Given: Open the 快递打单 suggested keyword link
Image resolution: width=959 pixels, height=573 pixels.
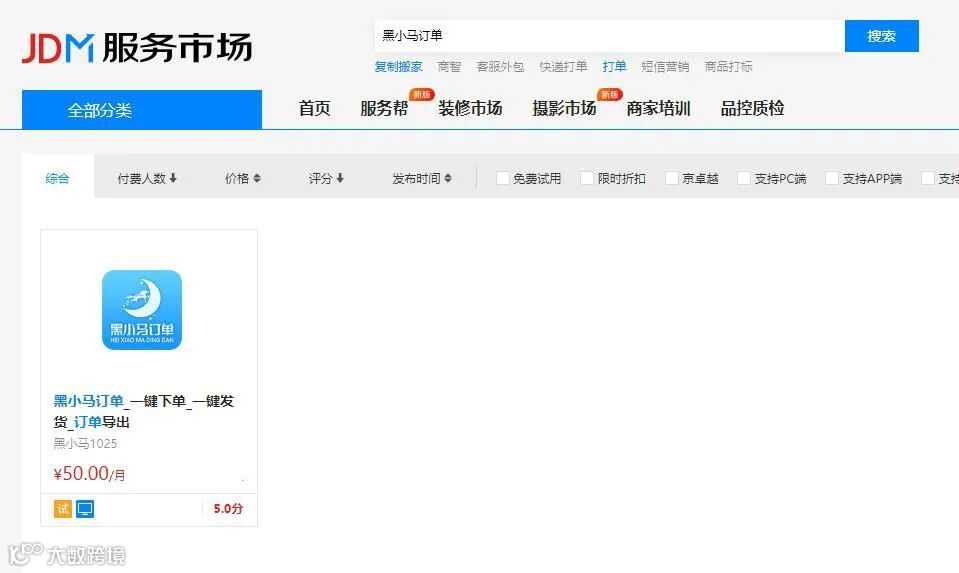Looking at the screenshot, I should [563, 67].
